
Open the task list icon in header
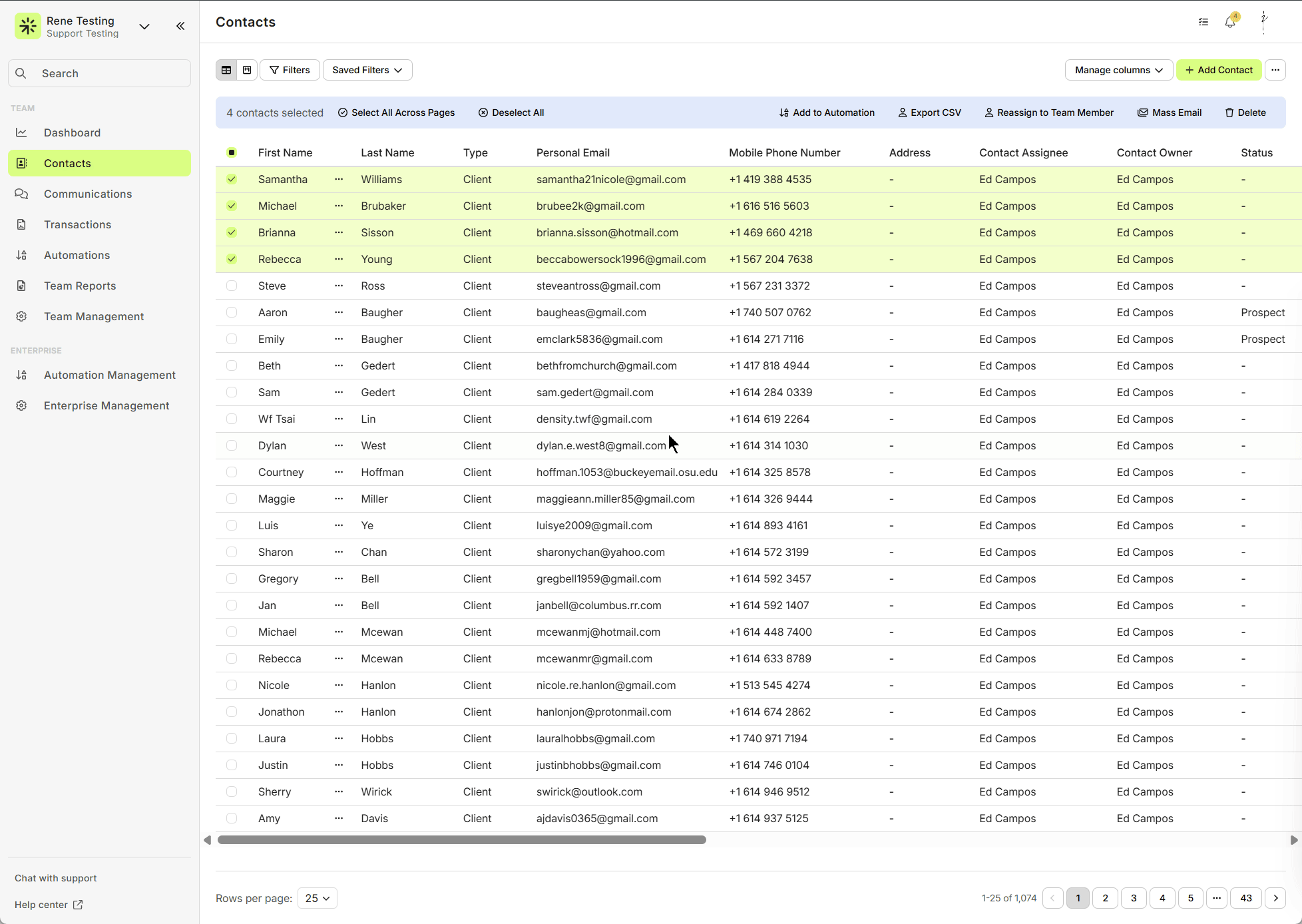click(x=1203, y=22)
